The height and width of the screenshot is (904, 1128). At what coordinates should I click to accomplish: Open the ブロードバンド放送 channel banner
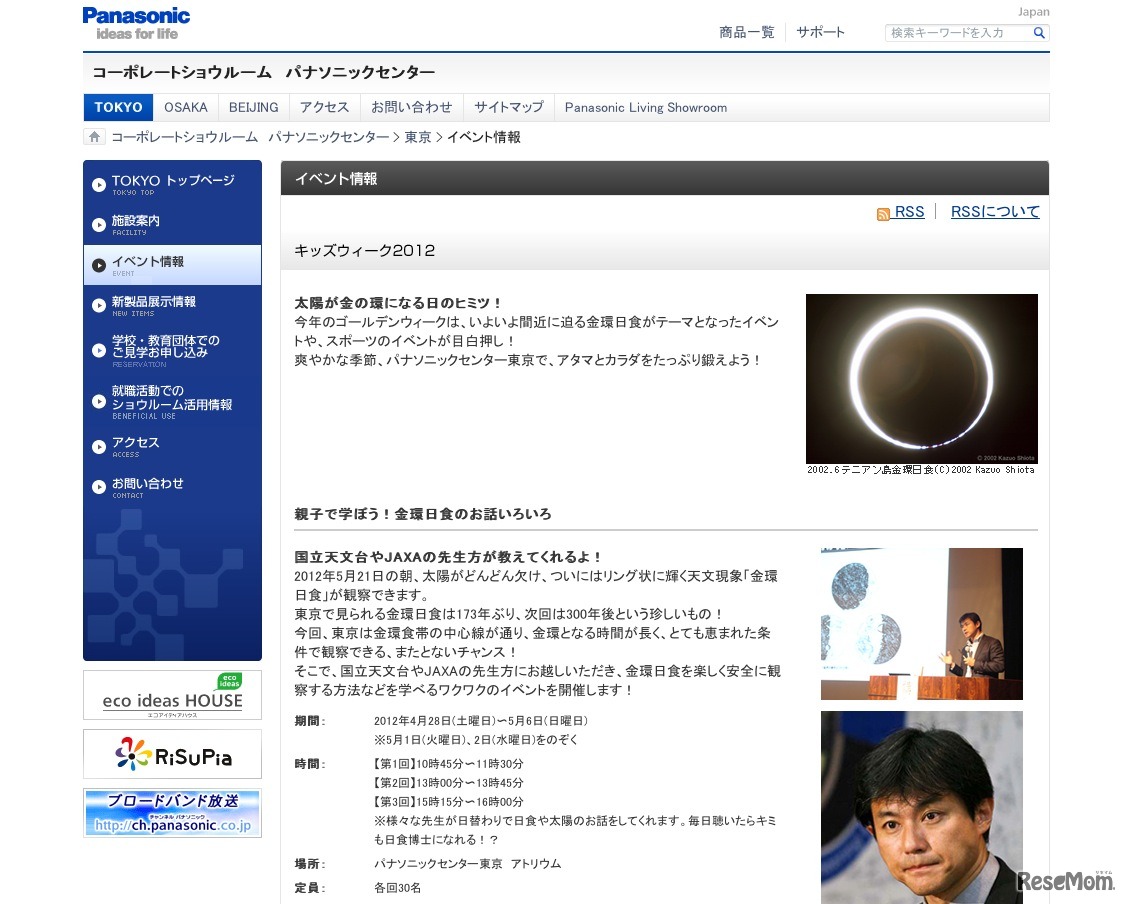coord(172,813)
